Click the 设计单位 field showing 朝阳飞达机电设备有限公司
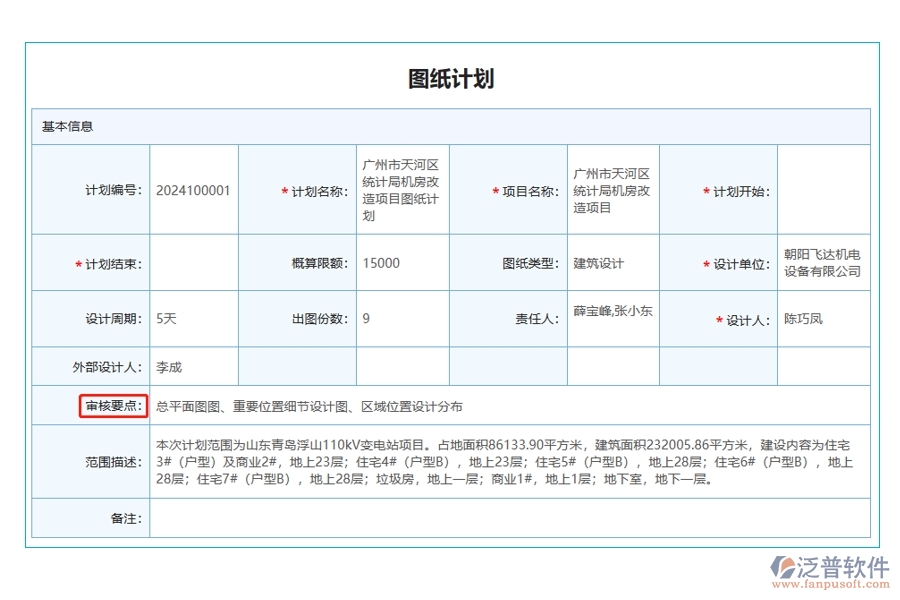The width and height of the screenshot is (900, 600). 820,263
